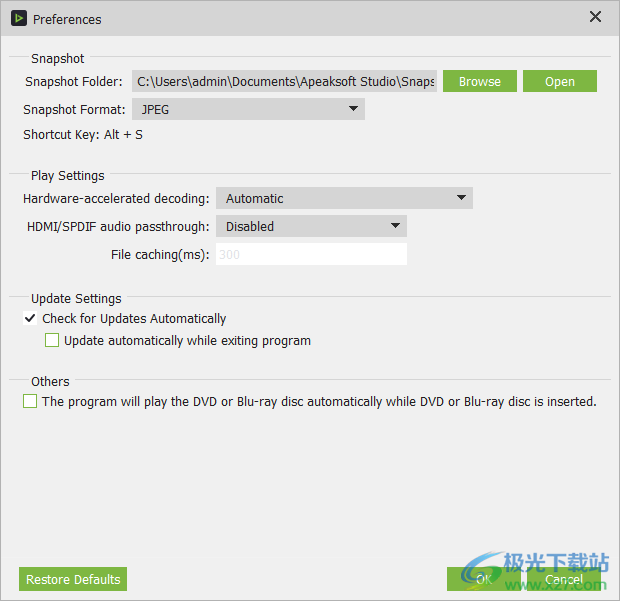Close the Preferences dialog with the X

click(595, 17)
